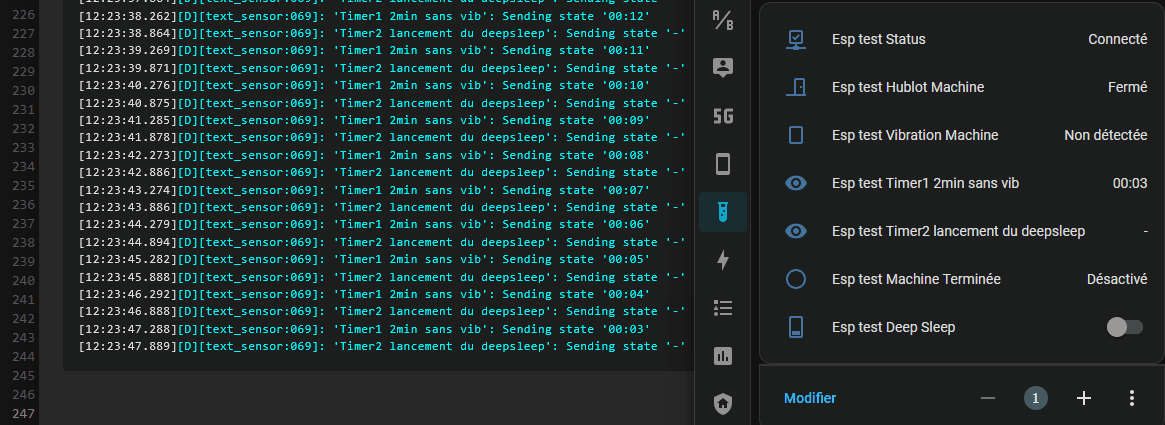Click the card position number 1 badge
This screenshot has height=425, width=1165.
click(1035, 398)
